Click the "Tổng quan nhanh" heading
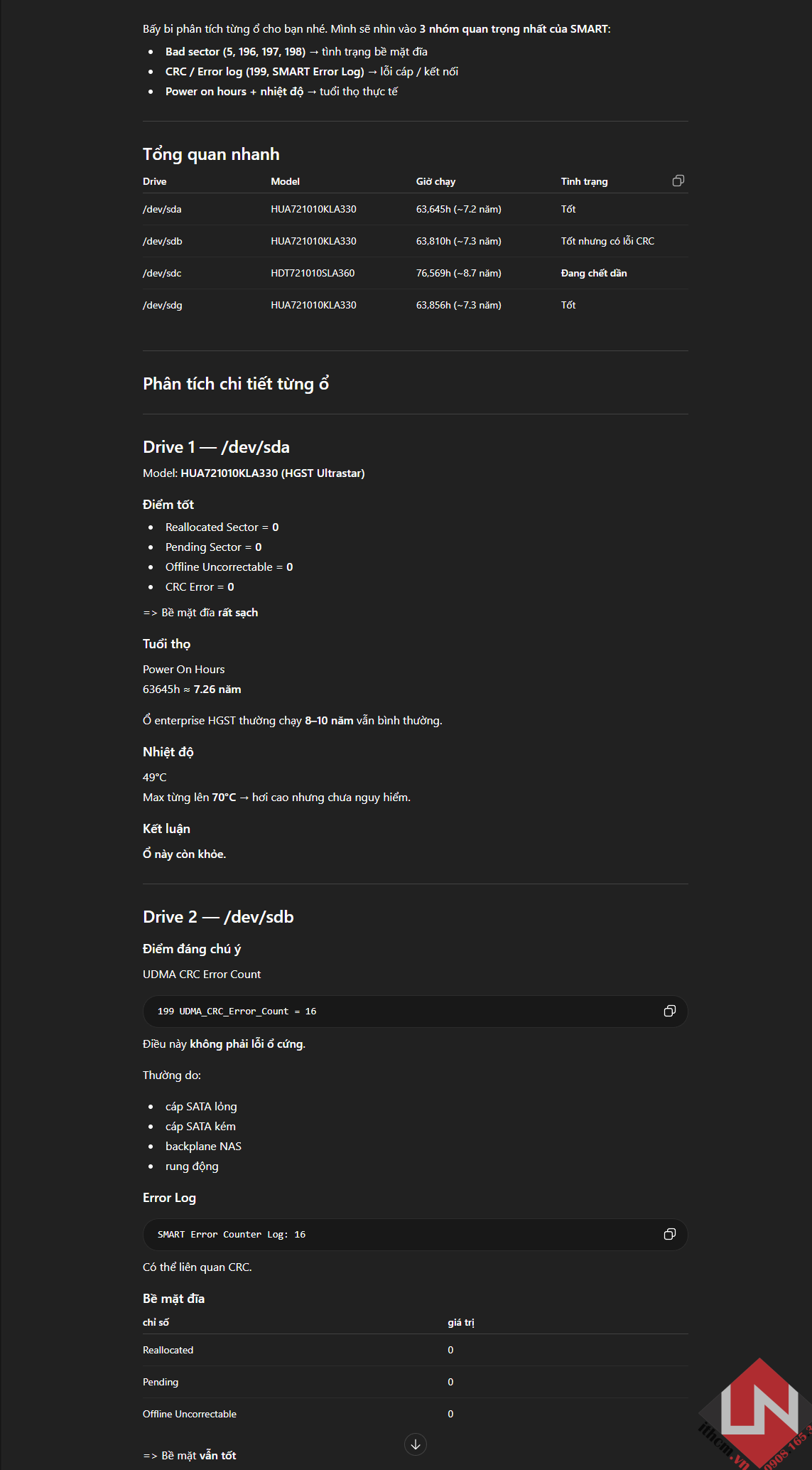The height and width of the screenshot is (1470, 812). (x=211, y=154)
